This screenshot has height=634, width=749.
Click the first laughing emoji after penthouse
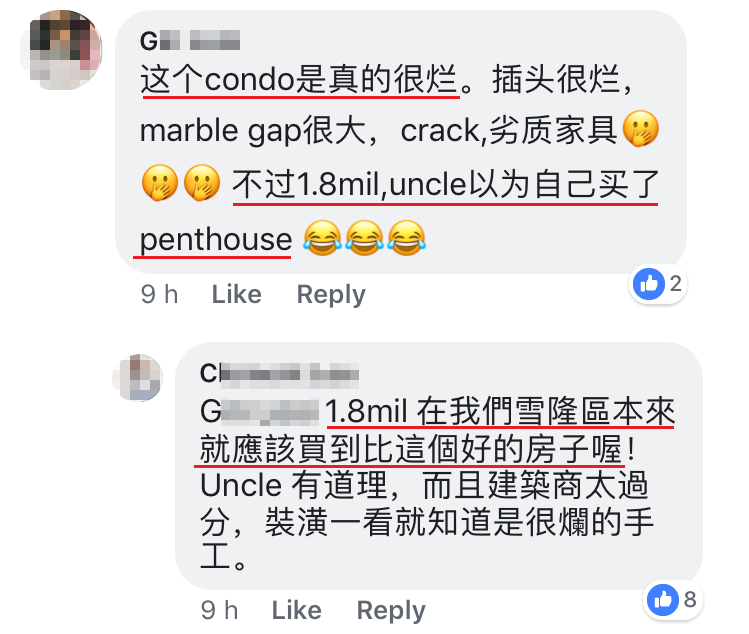pos(322,237)
